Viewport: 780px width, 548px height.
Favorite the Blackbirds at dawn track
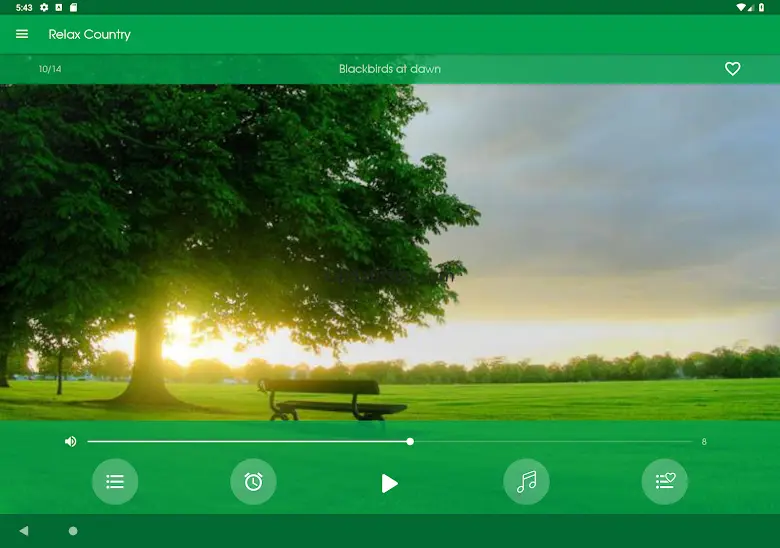732,69
